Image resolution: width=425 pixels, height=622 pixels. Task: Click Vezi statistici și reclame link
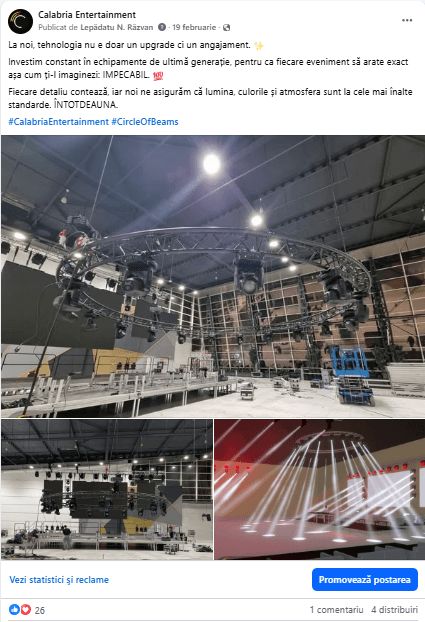(x=59, y=580)
